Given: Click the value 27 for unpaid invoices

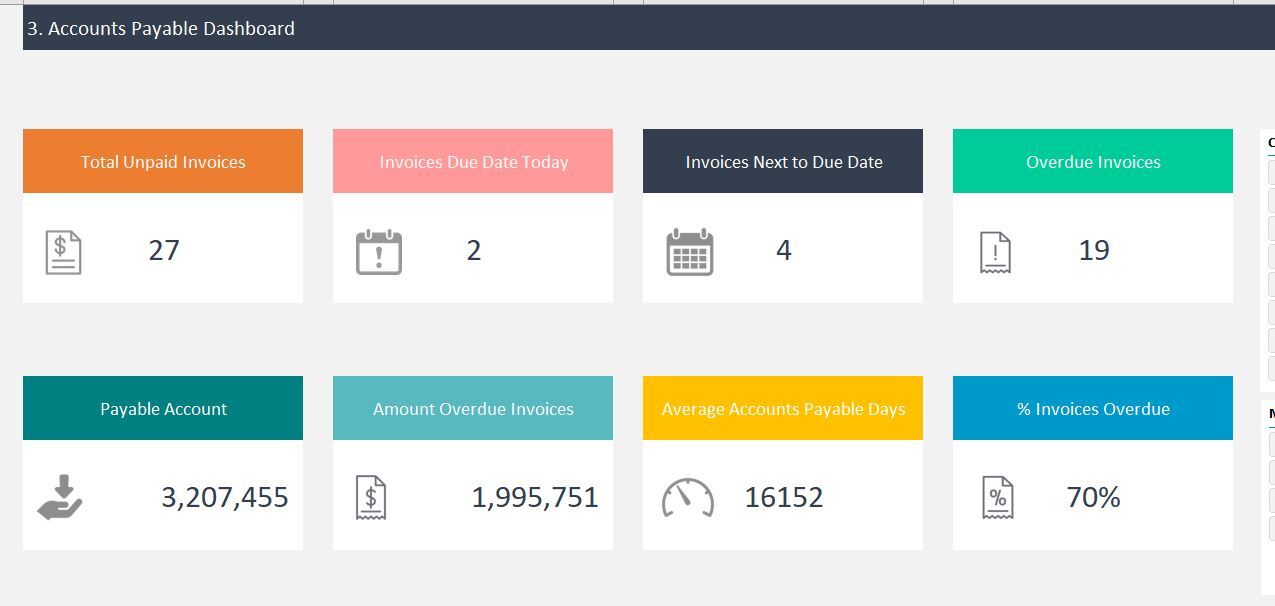Looking at the screenshot, I should point(164,250).
